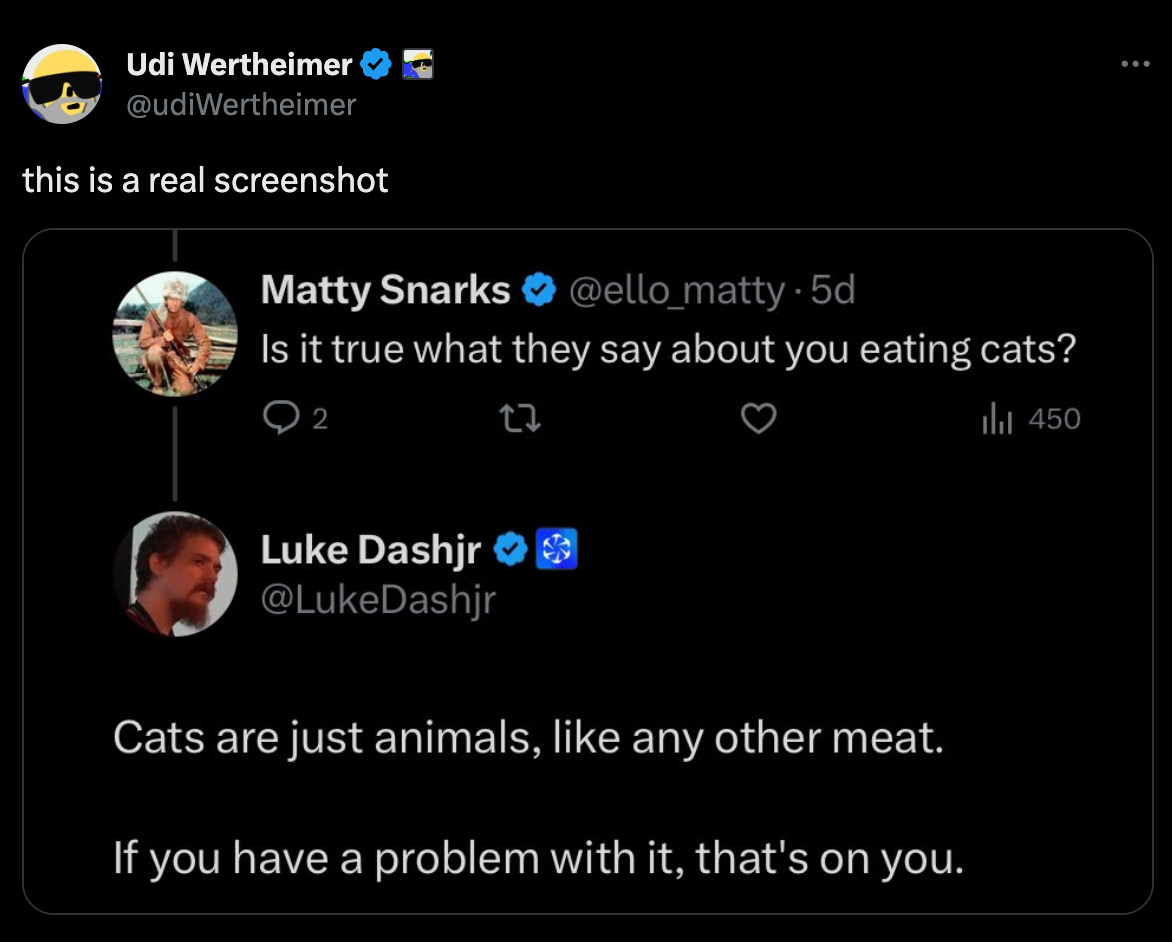
Task: Click the @LukeDashjr handle
Action: click(x=378, y=600)
